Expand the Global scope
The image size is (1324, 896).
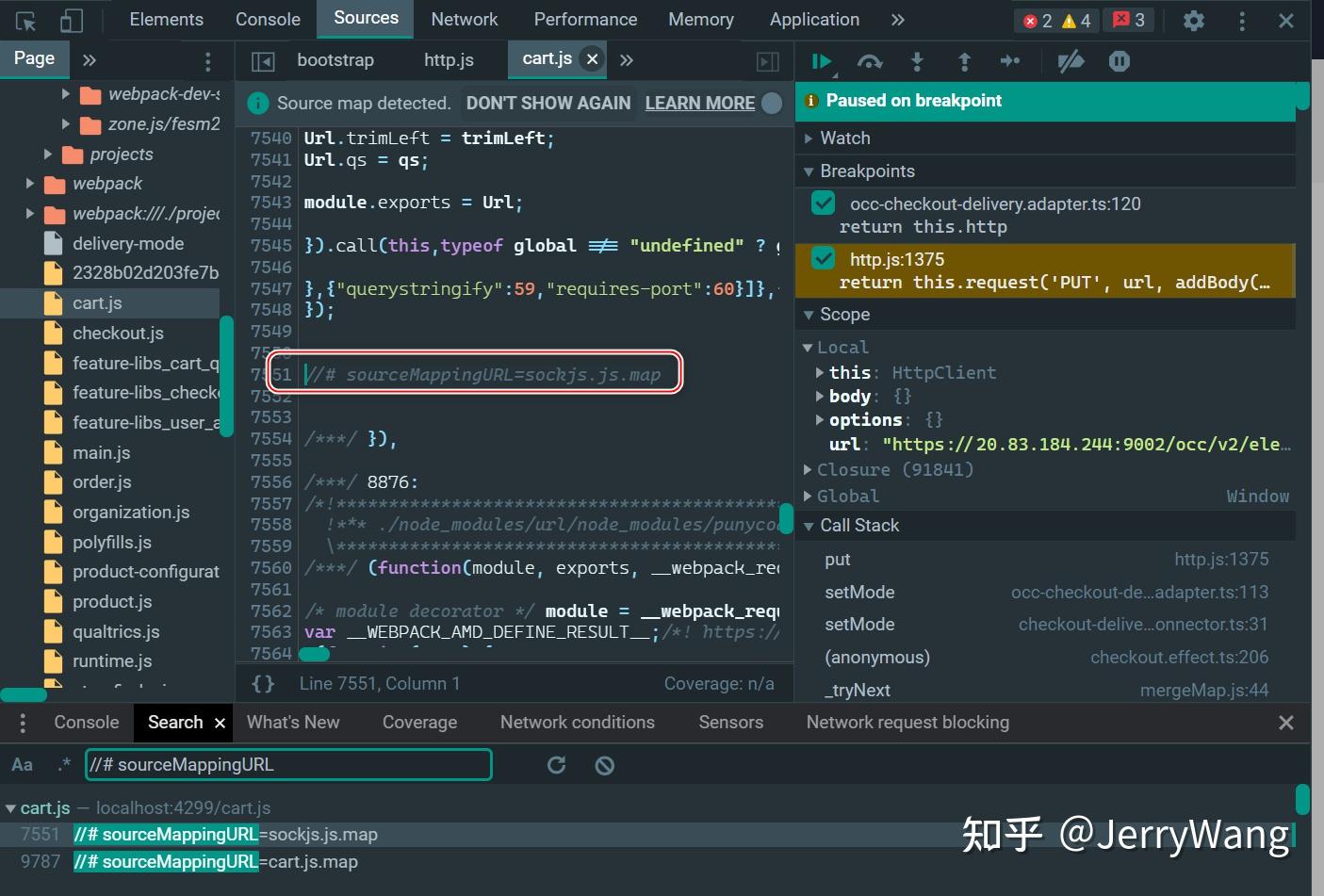808,496
